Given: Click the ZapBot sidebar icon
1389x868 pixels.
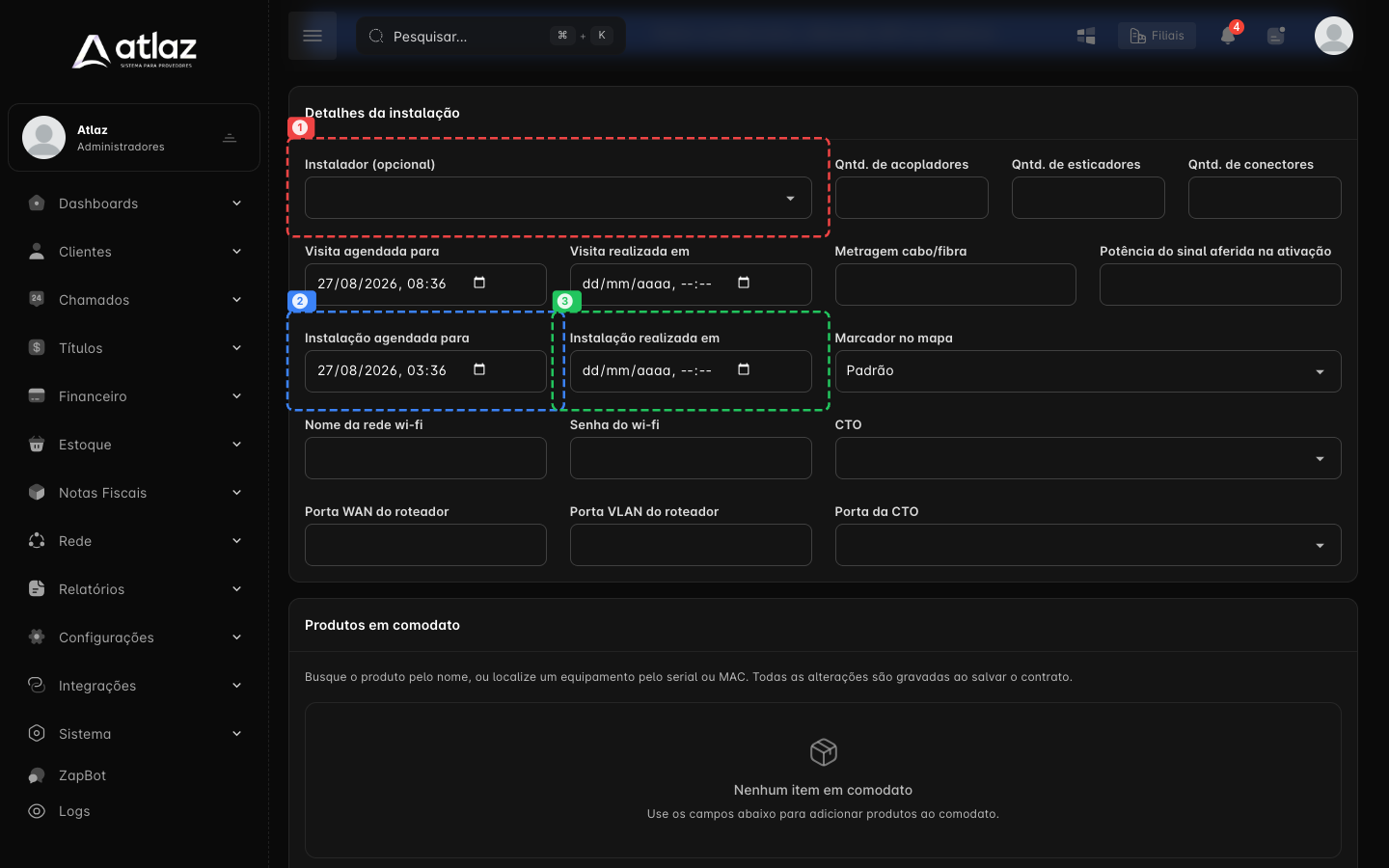Looking at the screenshot, I should (37, 775).
